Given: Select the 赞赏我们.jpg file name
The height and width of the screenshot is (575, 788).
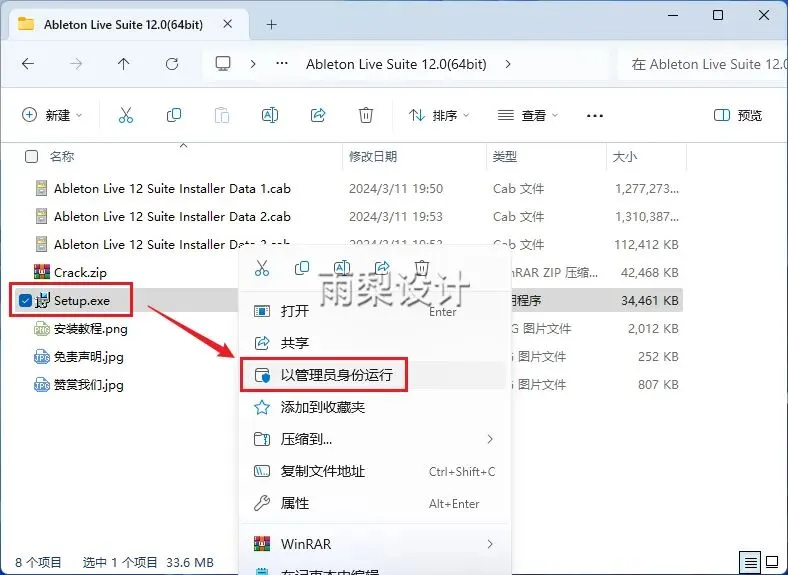Looking at the screenshot, I should (x=88, y=385).
